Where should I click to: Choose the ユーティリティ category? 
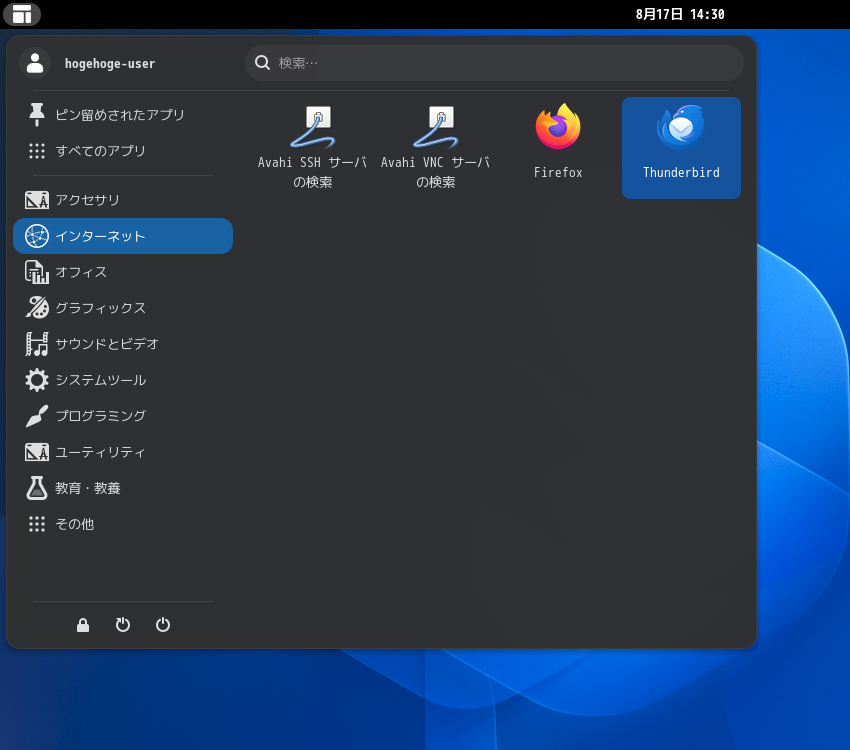tap(123, 452)
